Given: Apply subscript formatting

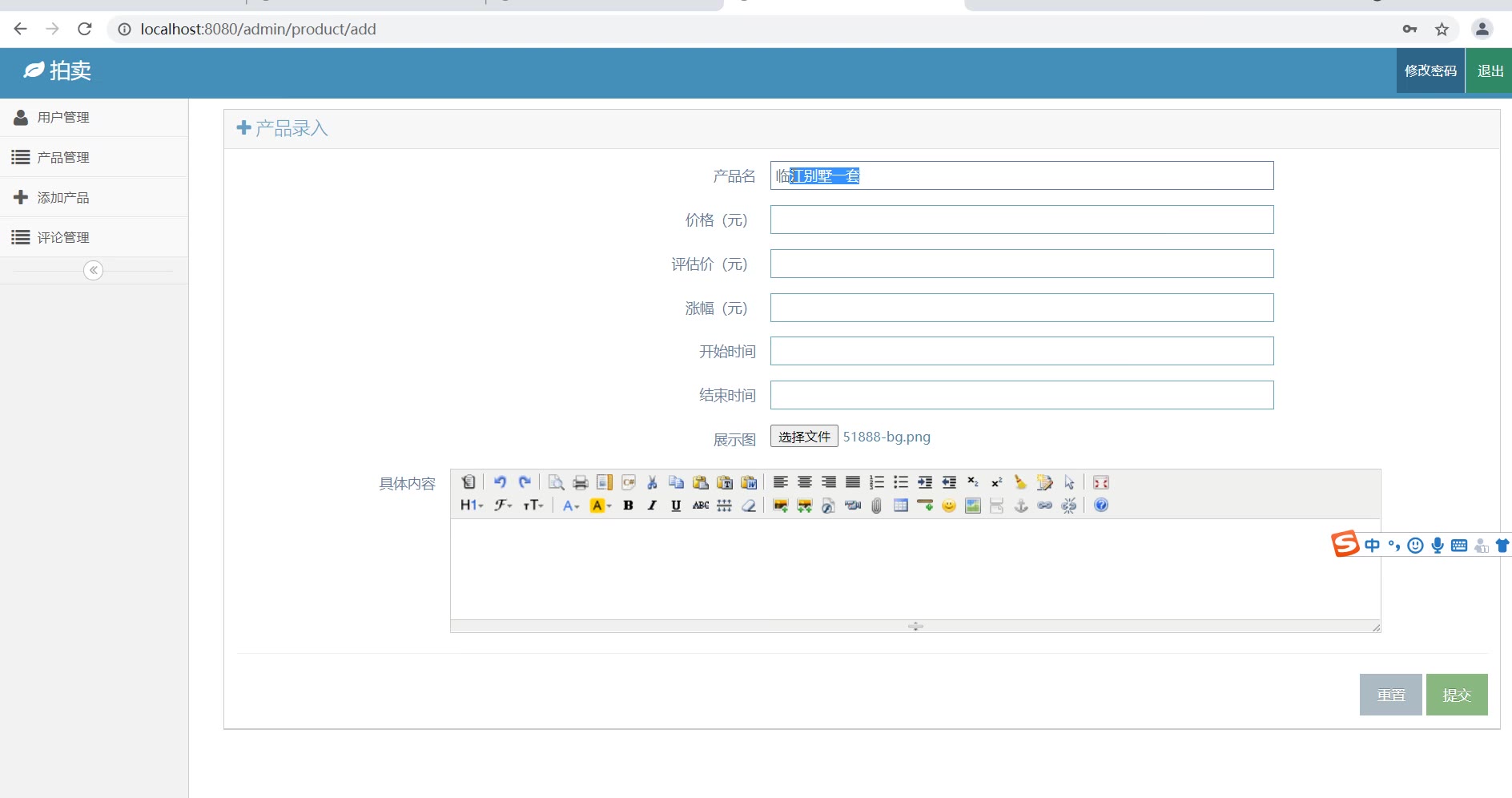Looking at the screenshot, I should coord(973,482).
